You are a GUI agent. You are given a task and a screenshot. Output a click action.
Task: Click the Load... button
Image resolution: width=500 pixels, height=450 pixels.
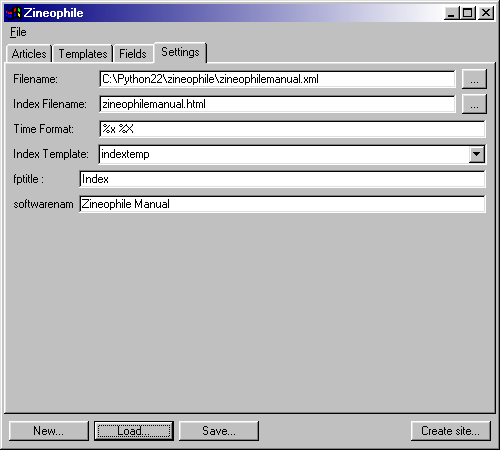(134, 431)
